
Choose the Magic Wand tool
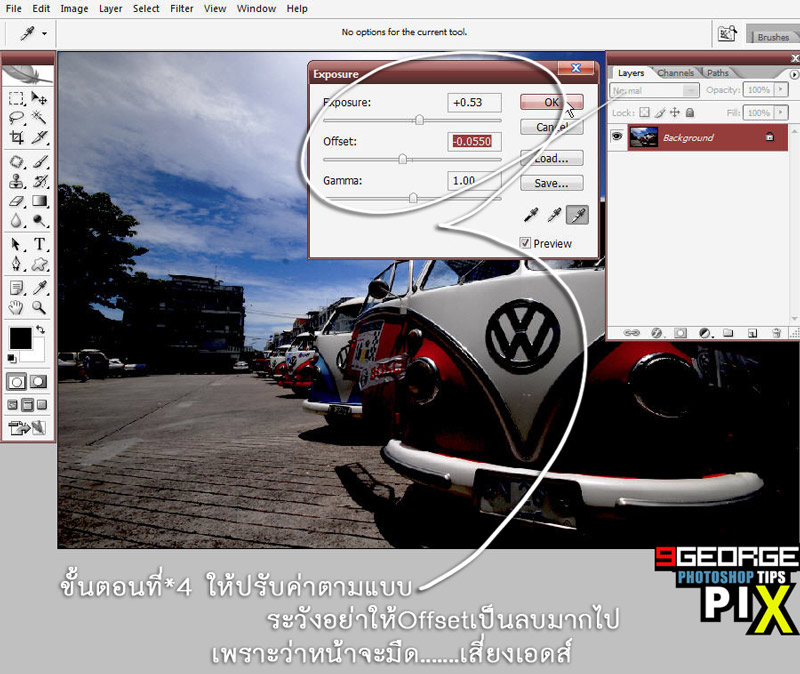tap(39, 118)
